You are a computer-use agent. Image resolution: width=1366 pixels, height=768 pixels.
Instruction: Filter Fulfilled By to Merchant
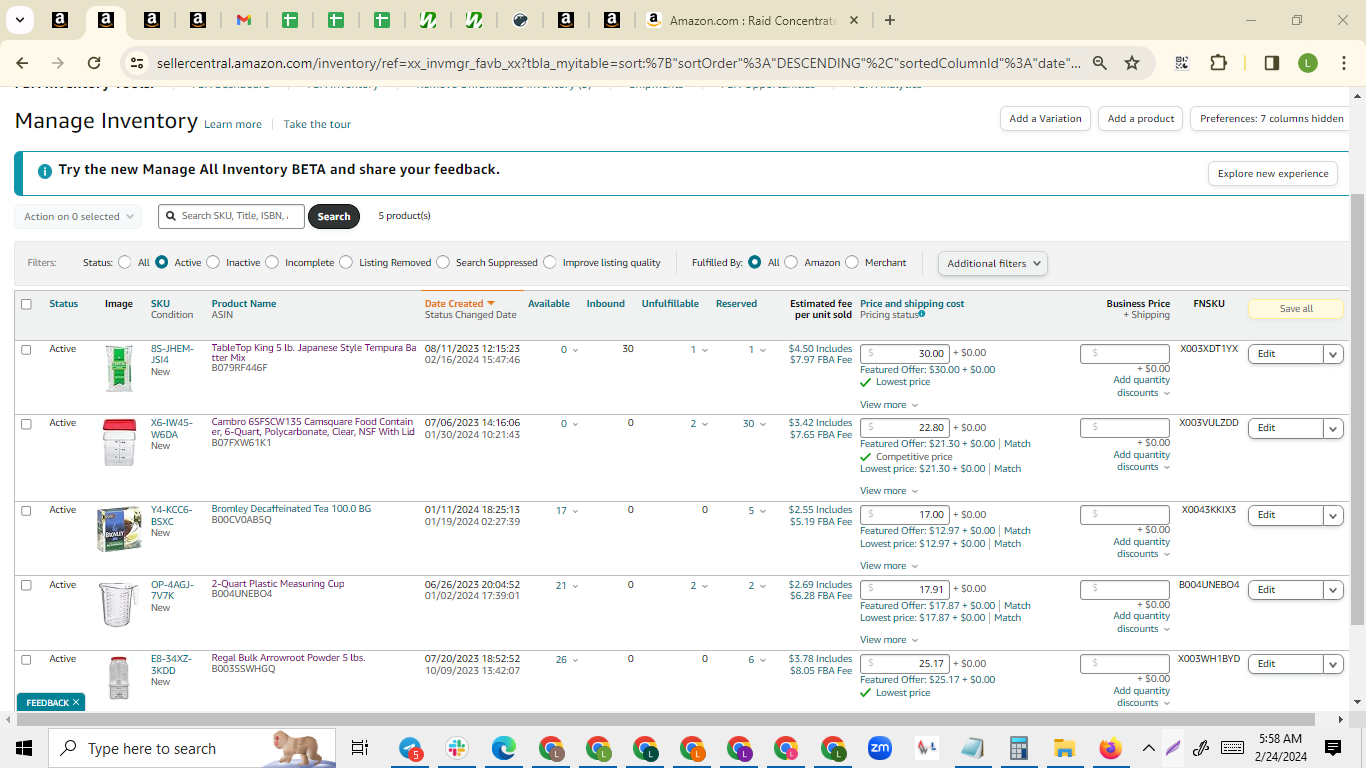[852, 263]
